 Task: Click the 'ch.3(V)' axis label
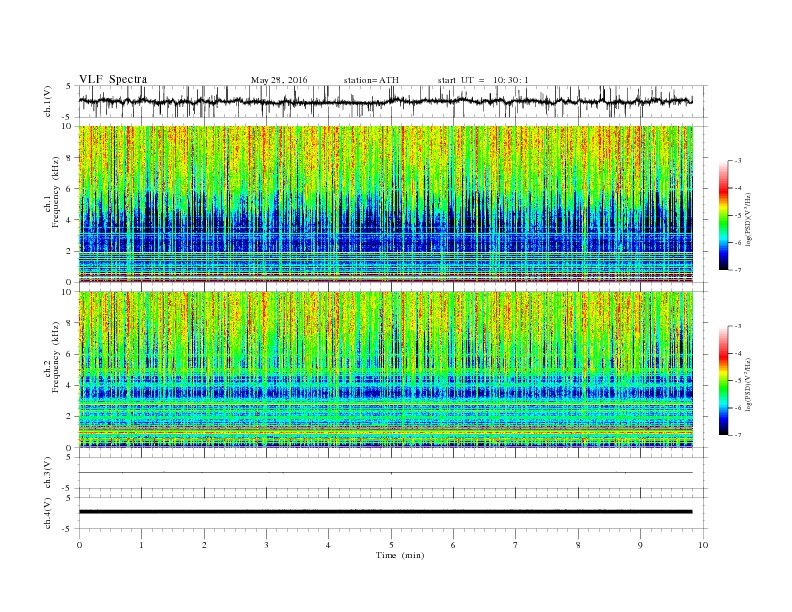48,473
